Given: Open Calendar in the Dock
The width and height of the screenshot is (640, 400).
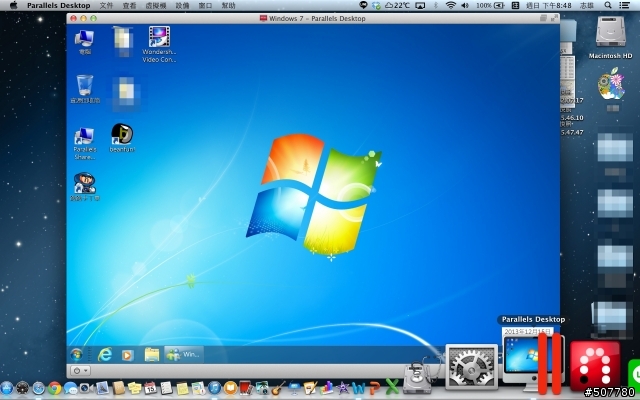Looking at the screenshot, I should 150,388.
